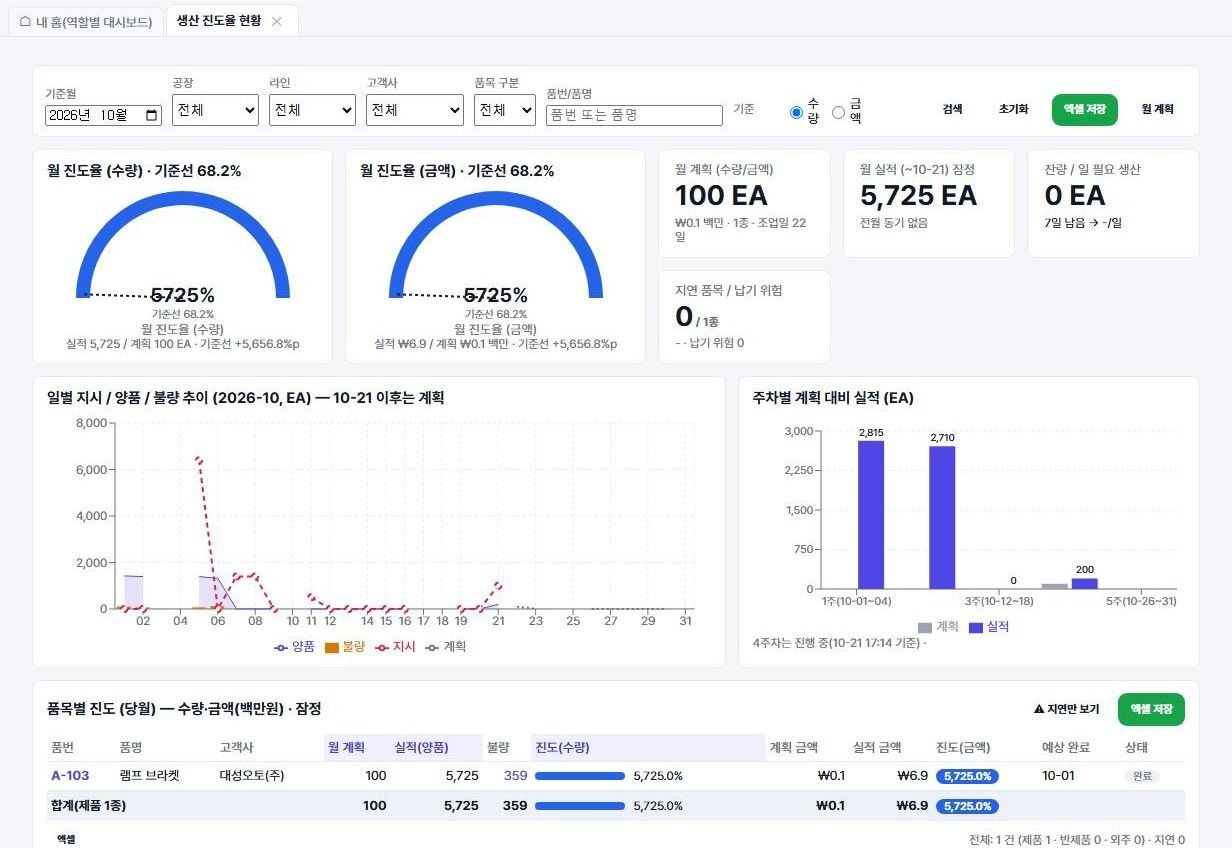
Task: Open the 월 계획 button
Action: click(1157, 110)
